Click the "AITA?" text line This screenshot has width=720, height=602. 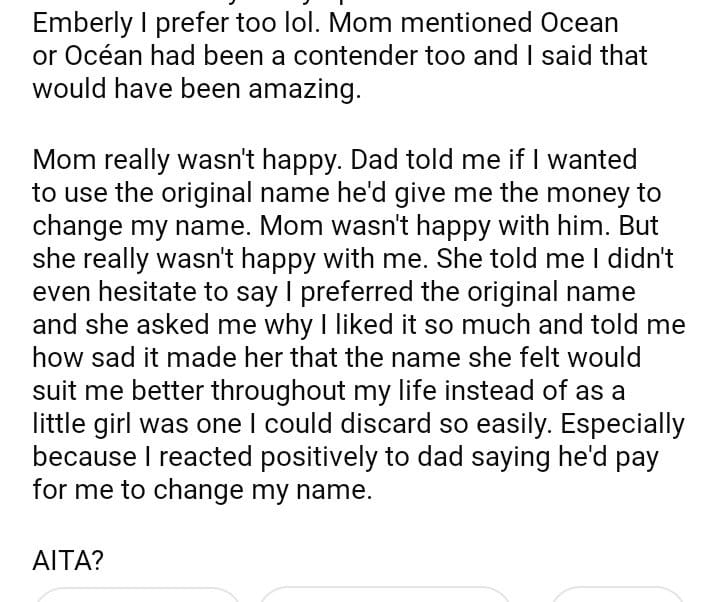coord(68,560)
